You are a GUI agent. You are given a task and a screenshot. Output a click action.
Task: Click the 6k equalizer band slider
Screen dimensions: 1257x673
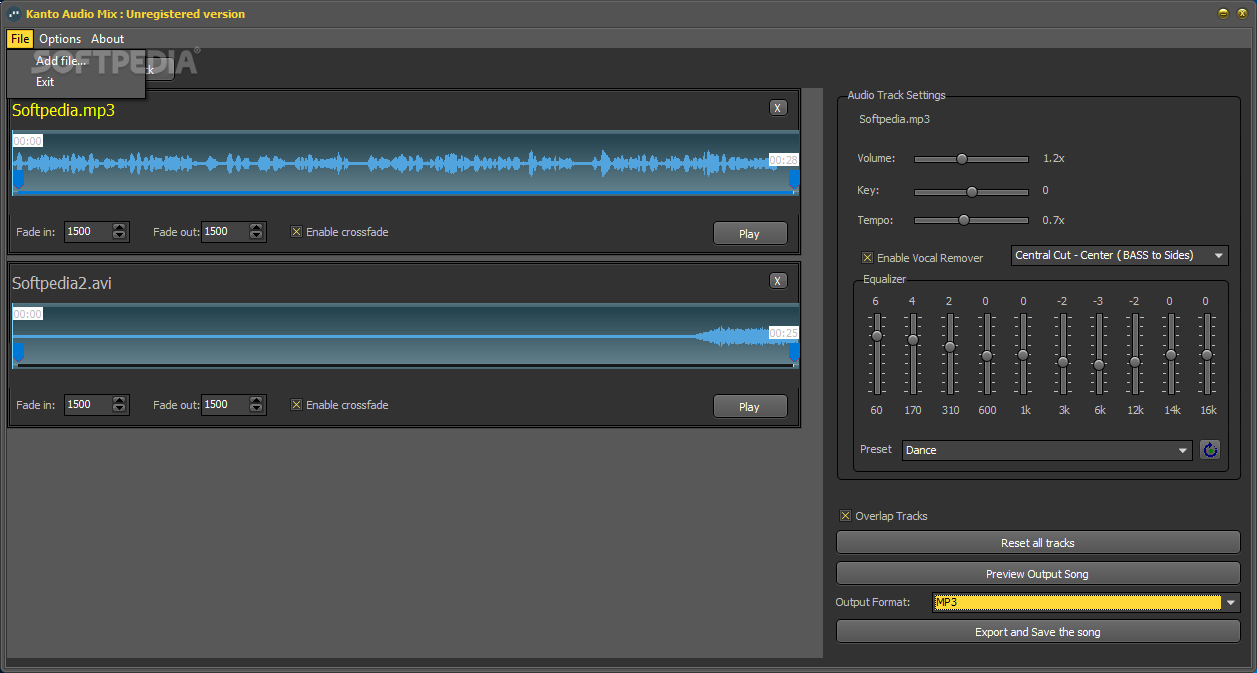tap(1099, 365)
